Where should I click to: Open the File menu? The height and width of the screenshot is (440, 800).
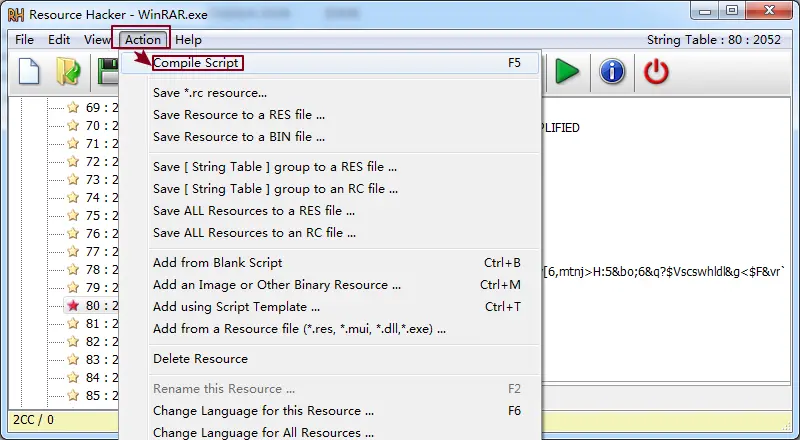point(24,39)
